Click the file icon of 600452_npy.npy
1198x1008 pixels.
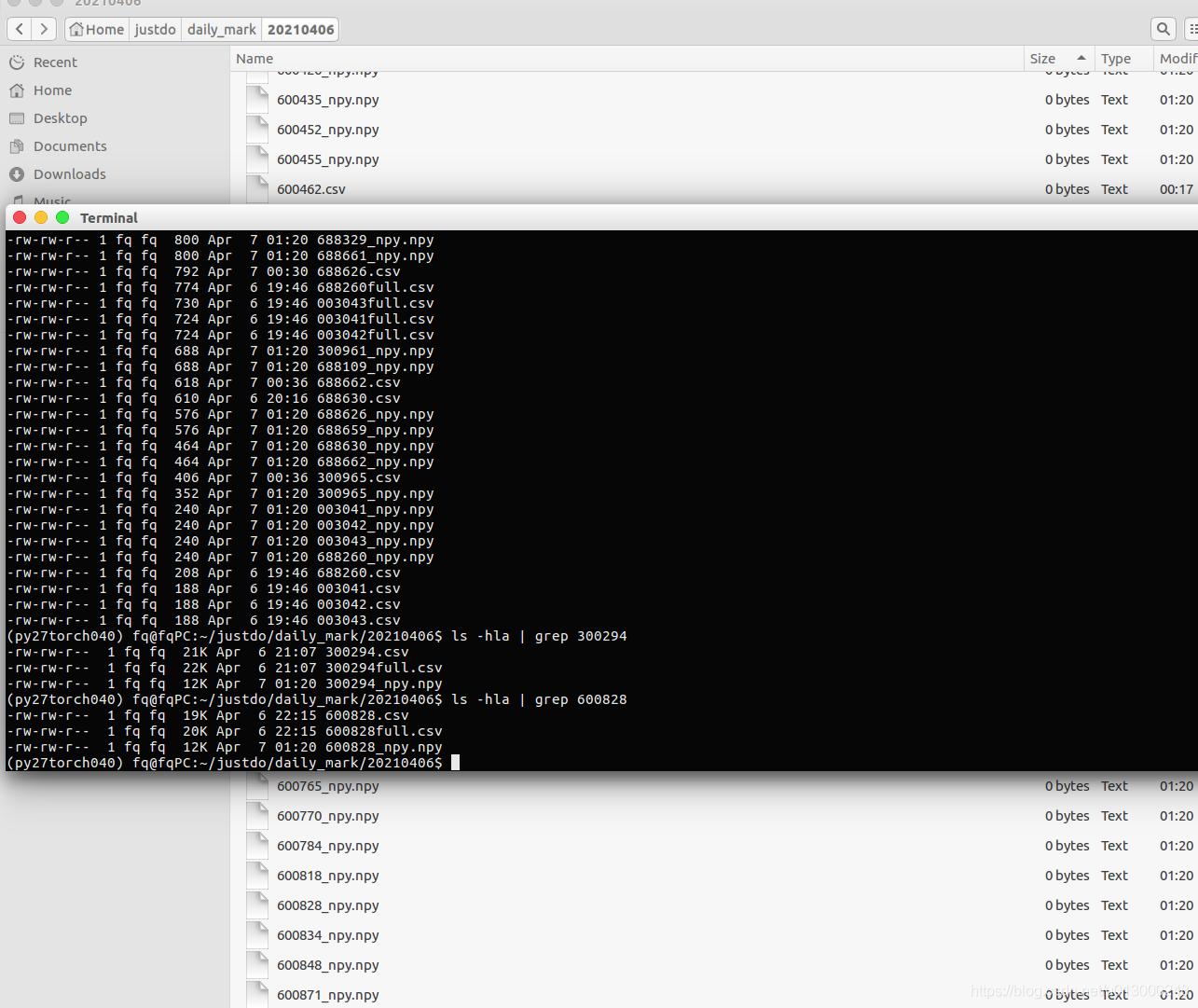tap(257, 130)
